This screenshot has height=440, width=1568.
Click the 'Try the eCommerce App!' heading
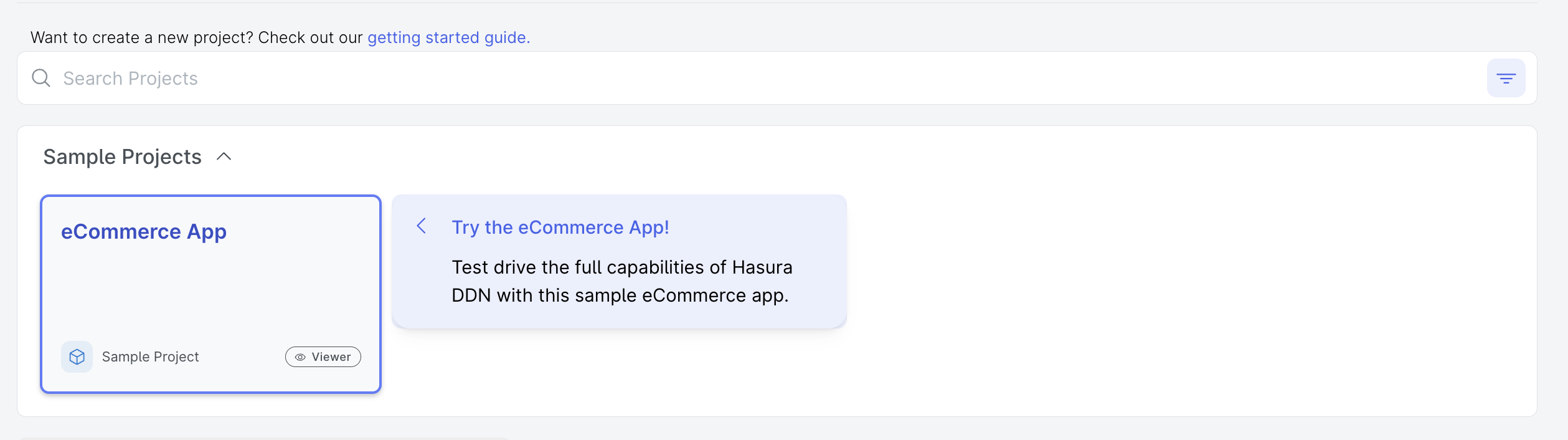click(x=560, y=227)
